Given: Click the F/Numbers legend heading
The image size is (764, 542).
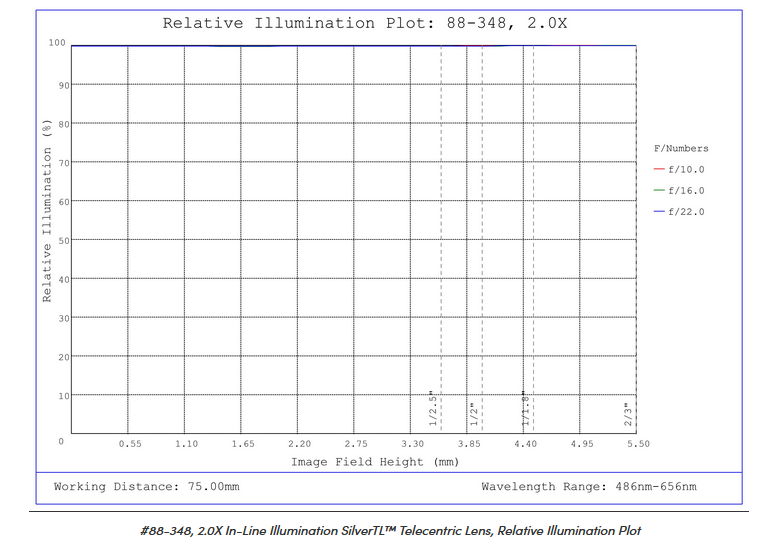Looking at the screenshot, I should tap(680, 149).
